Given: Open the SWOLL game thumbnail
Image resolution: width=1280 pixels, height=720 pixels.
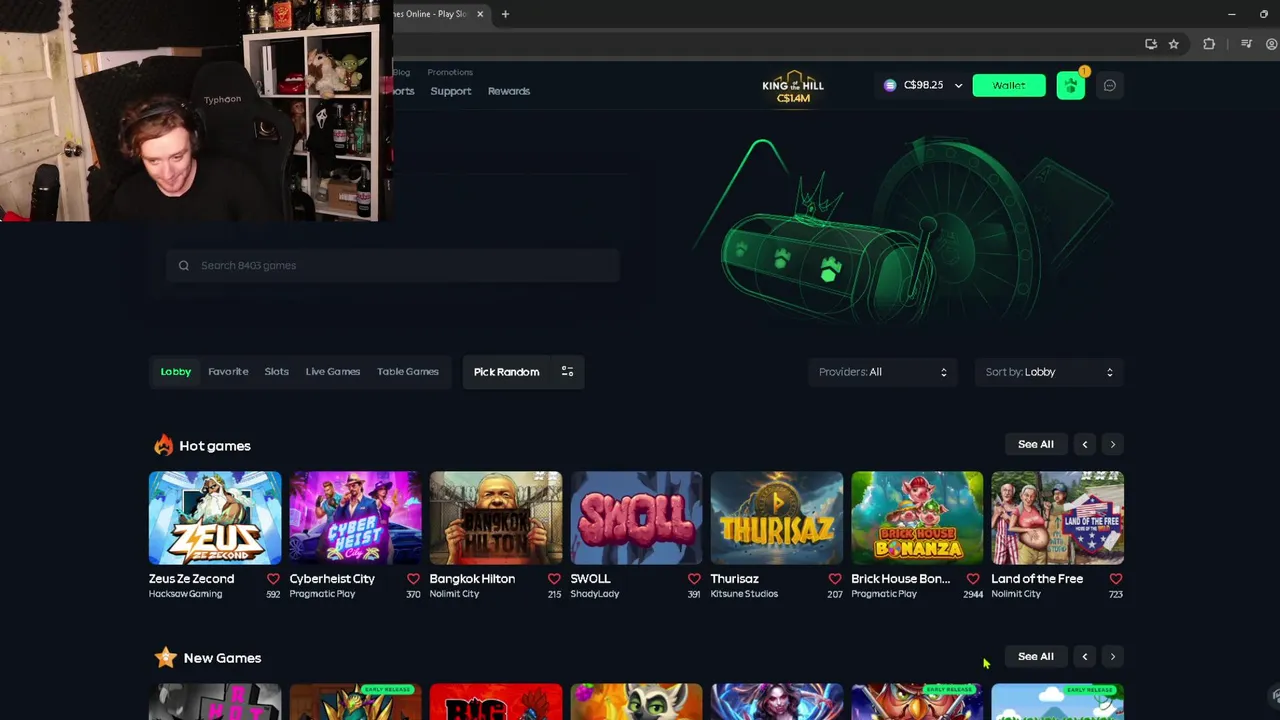Looking at the screenshot, I should point(636,518).
